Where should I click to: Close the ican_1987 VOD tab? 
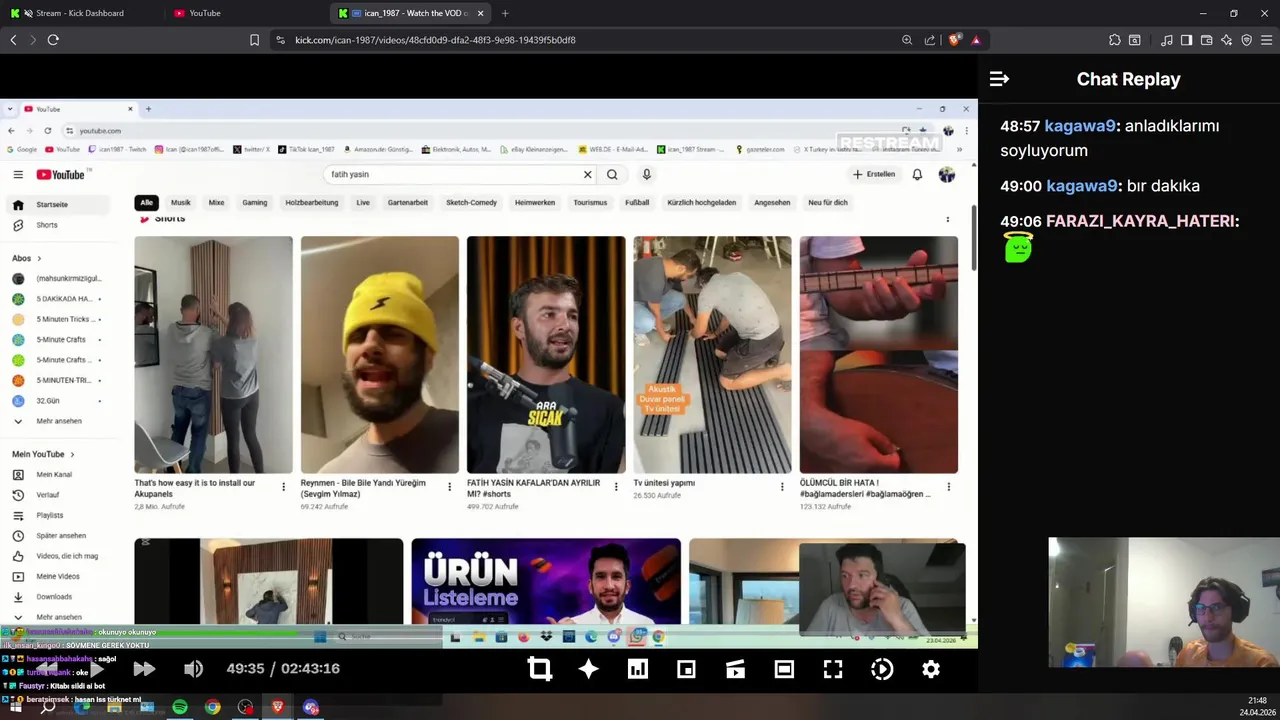[481, 13]
